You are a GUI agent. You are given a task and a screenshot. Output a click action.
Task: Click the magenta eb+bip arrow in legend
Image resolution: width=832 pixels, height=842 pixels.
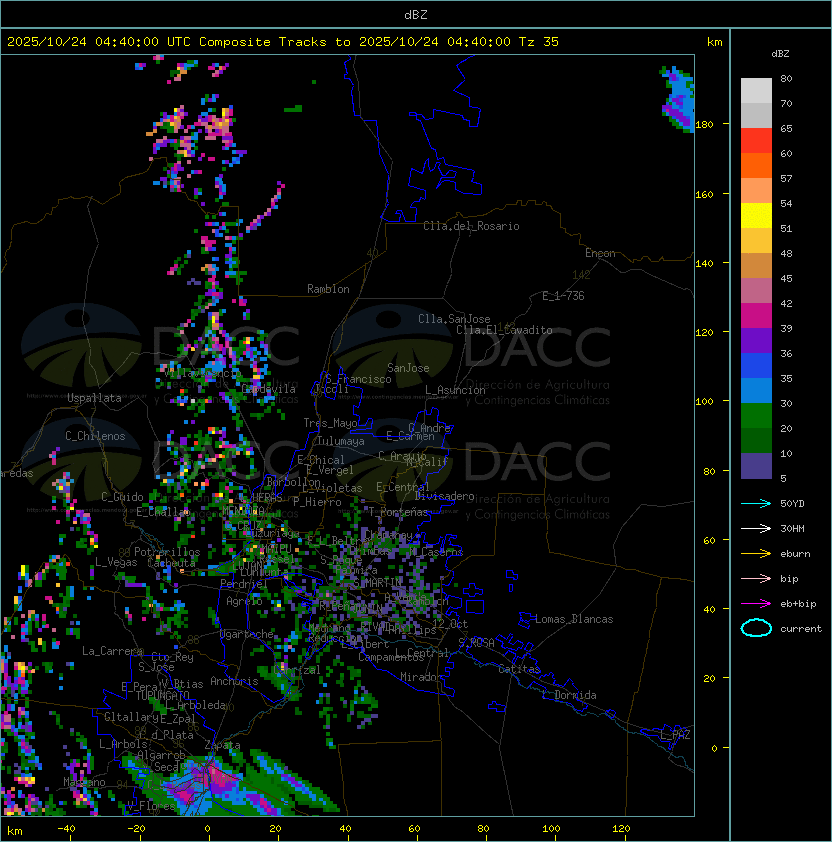[756, 604]
